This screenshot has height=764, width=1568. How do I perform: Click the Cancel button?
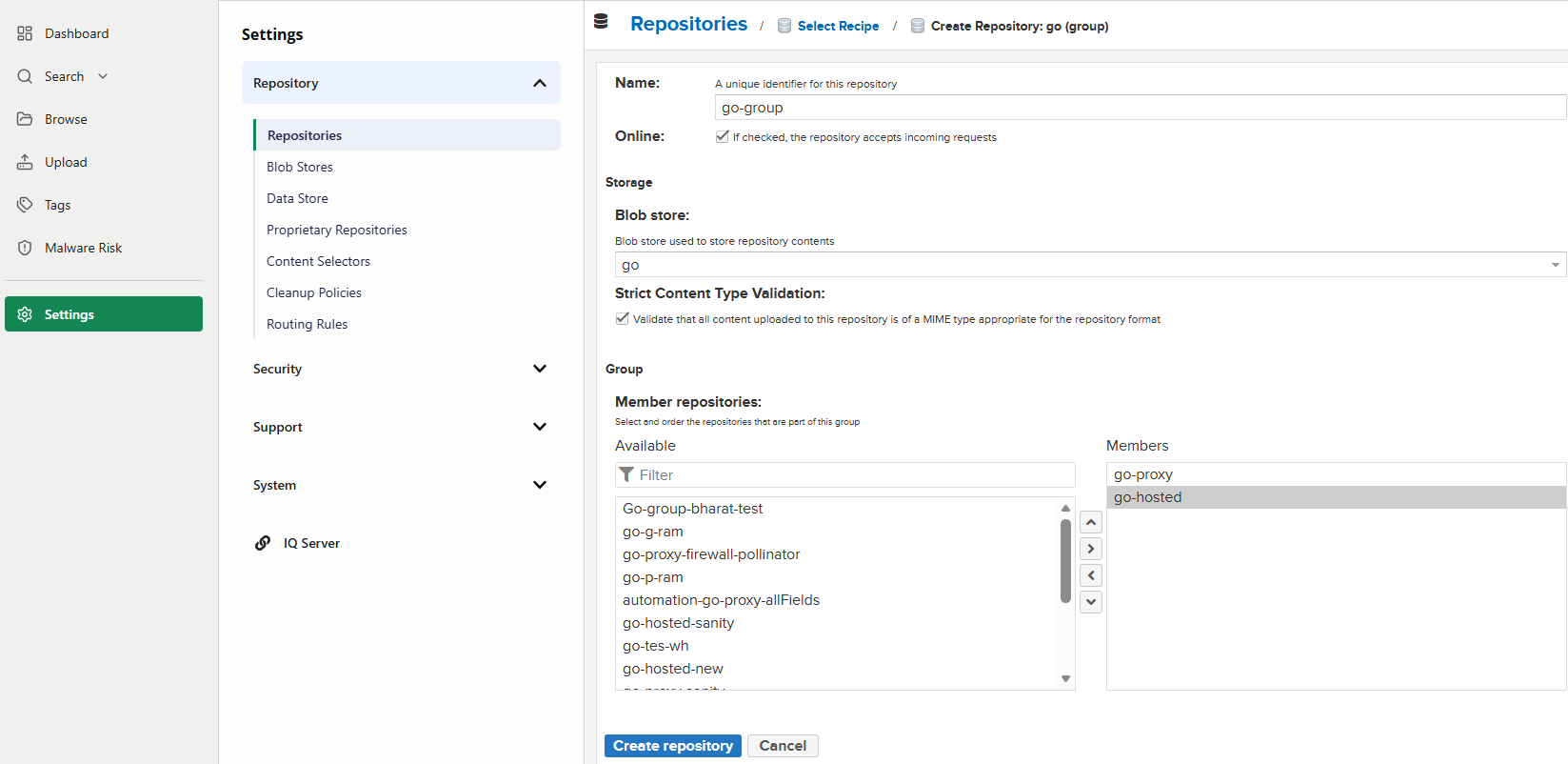[783, 746]
